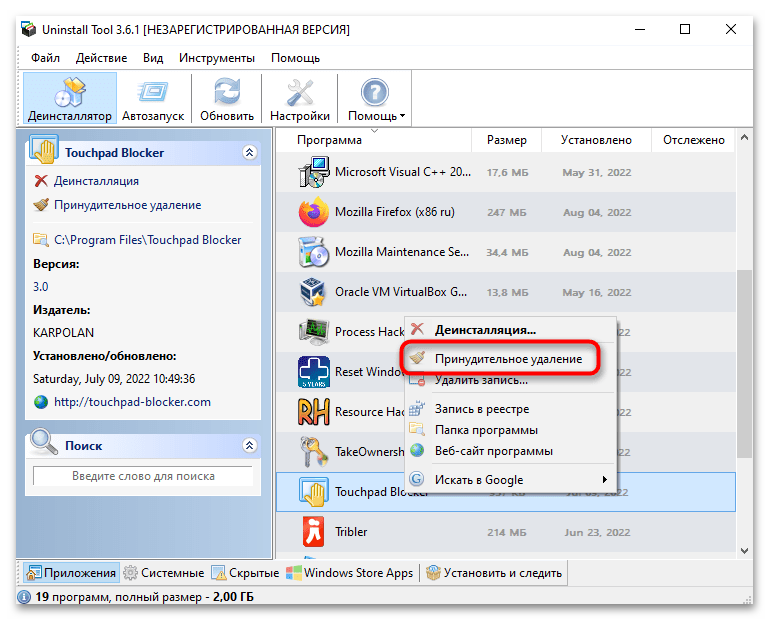Click the vertical scrollbar thumb
The height and width of the screenshot is (620, 769).
[x=744, y=363]
